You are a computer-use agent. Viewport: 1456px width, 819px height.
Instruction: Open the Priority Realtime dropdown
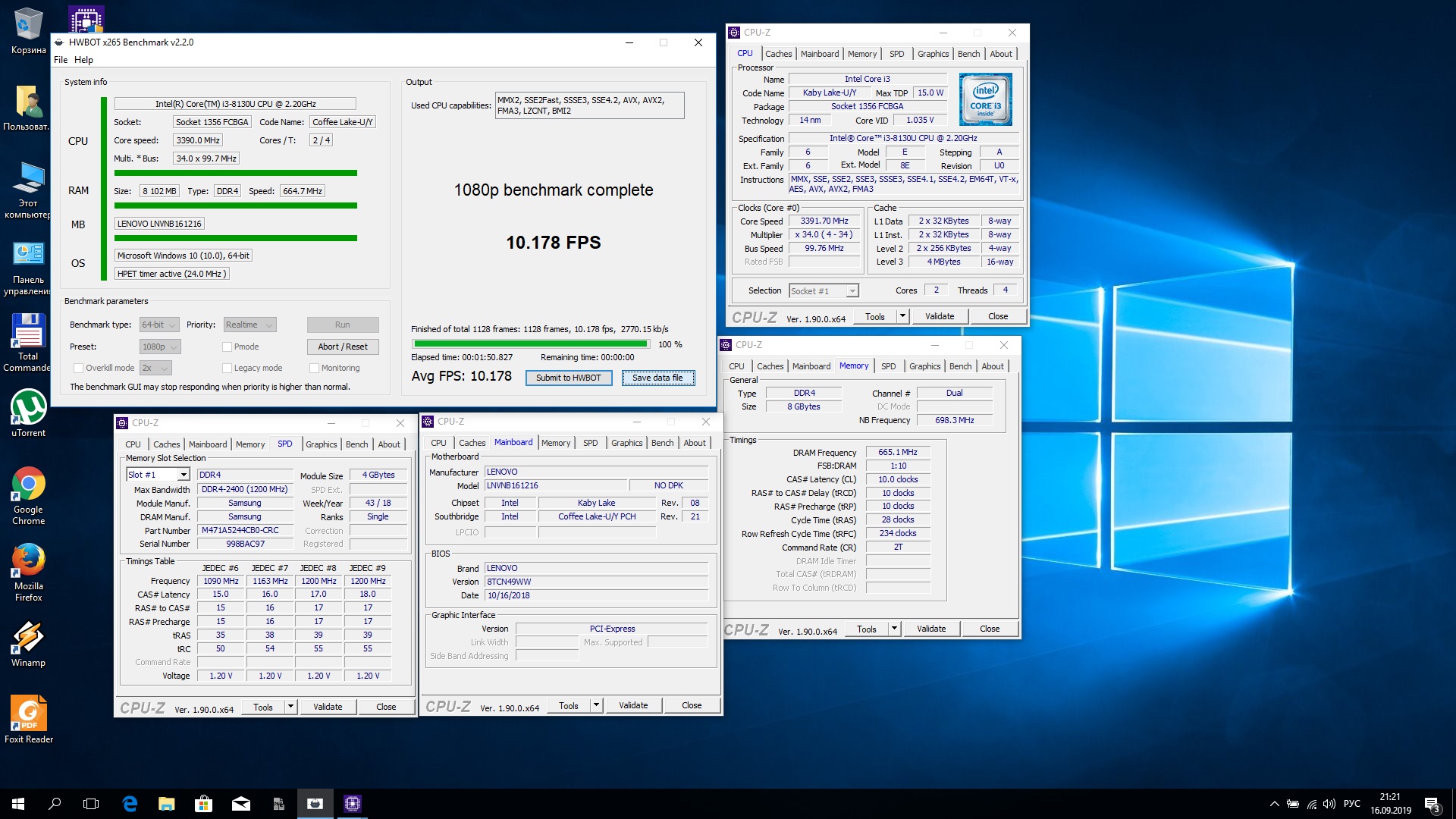pyautogui.click(x=249, y=325)
